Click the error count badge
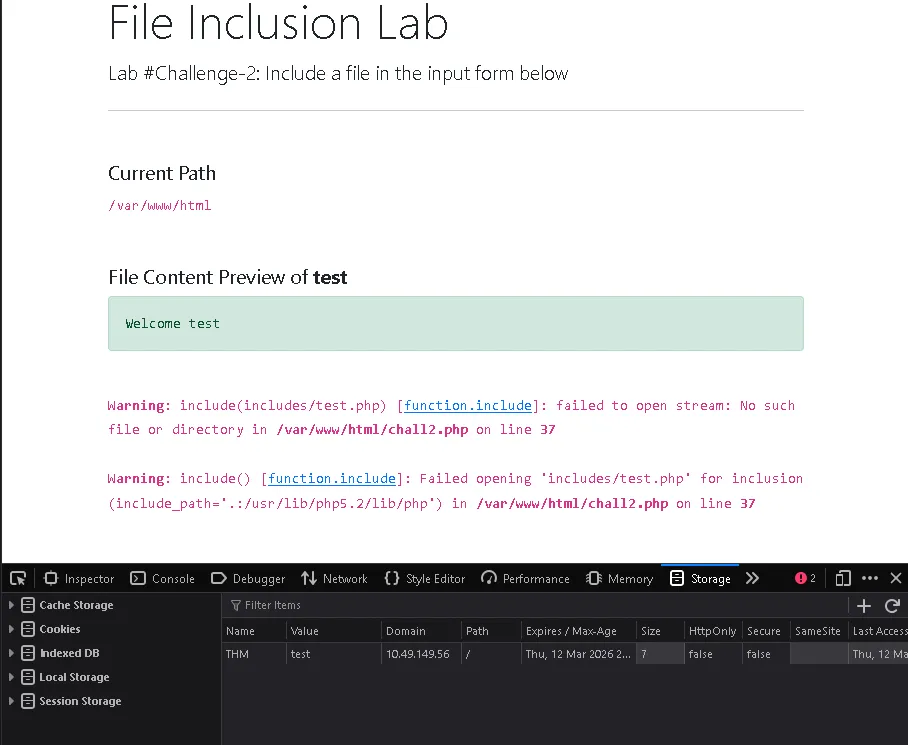Viewport: 908px width, 745px height. (805, 578)
